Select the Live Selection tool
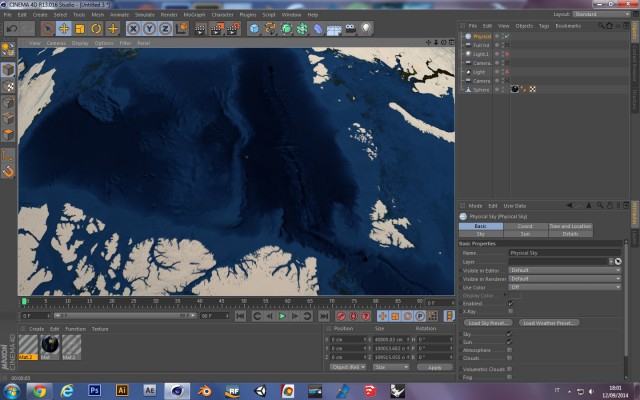 (48, 29)
